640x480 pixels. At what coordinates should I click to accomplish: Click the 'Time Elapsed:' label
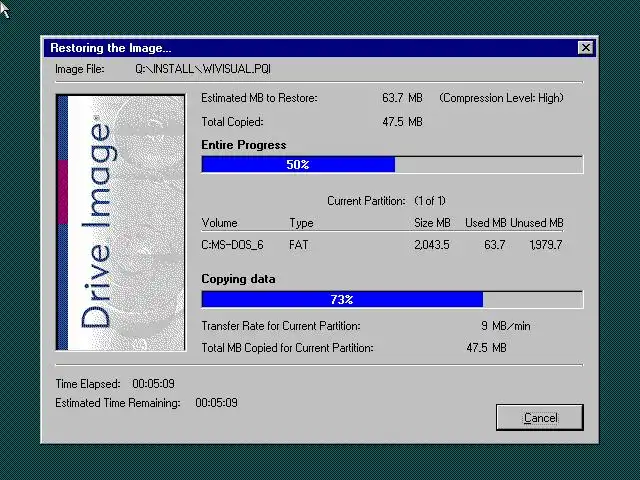88,384
